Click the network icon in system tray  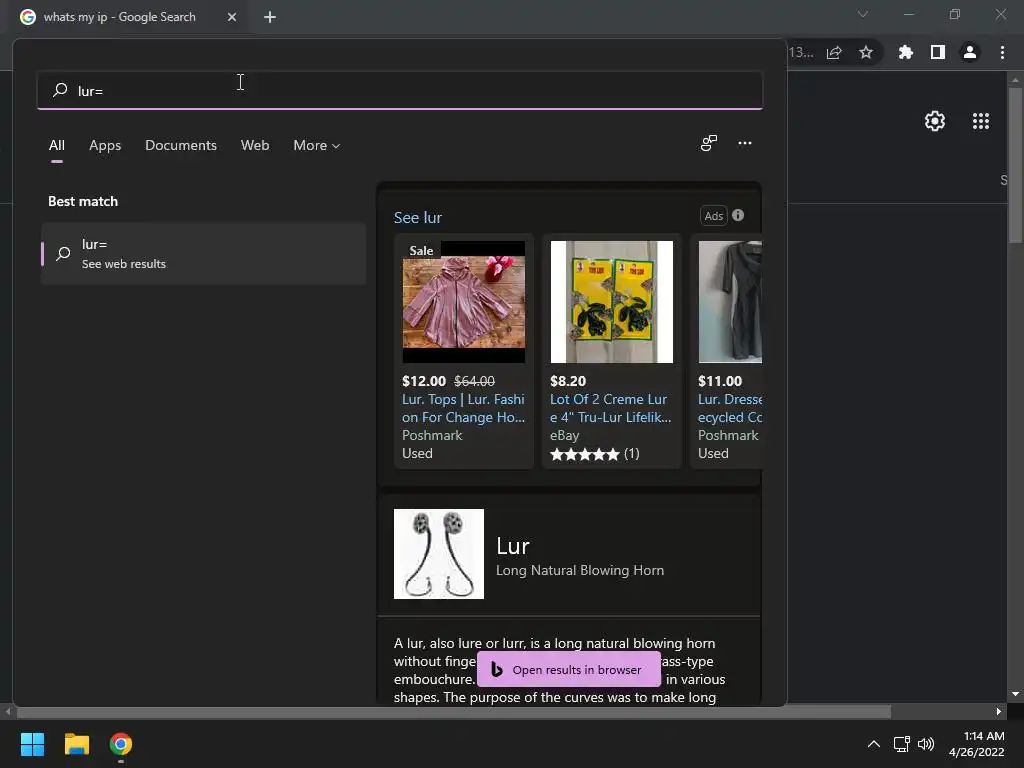[902, 744]
